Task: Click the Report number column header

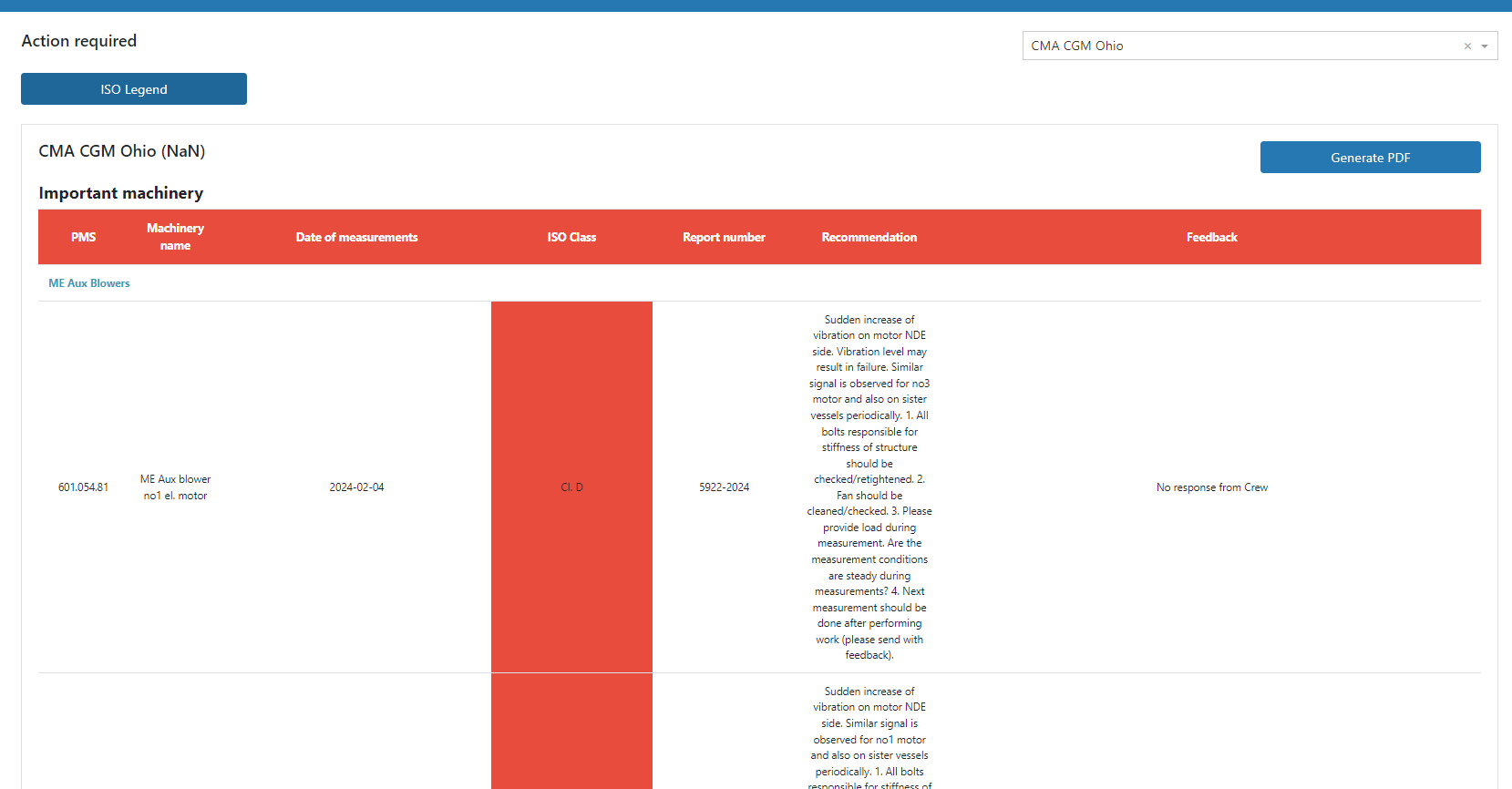Action: (724, 237)
